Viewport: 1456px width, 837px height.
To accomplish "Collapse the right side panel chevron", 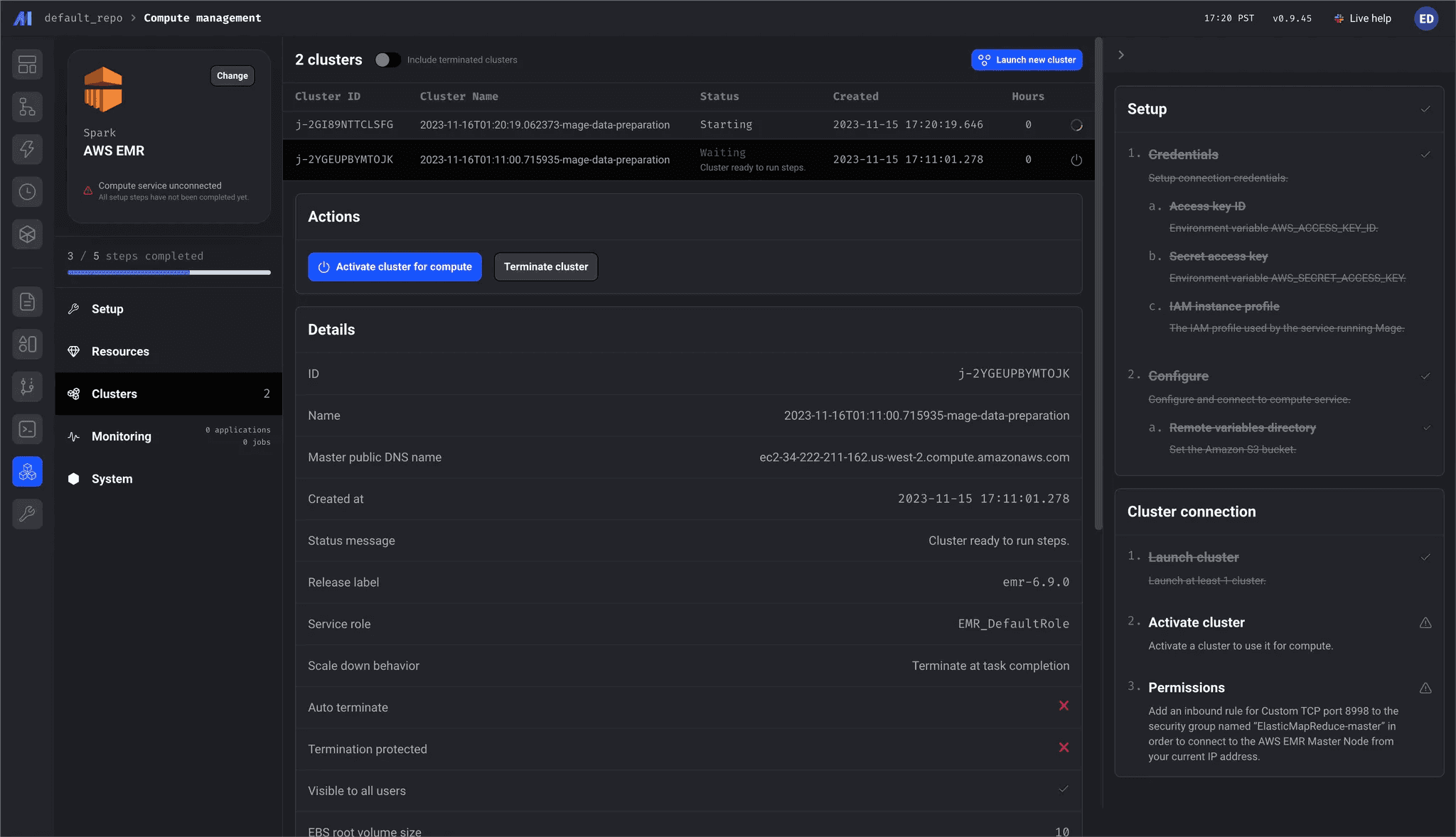I will point(1121,55).
